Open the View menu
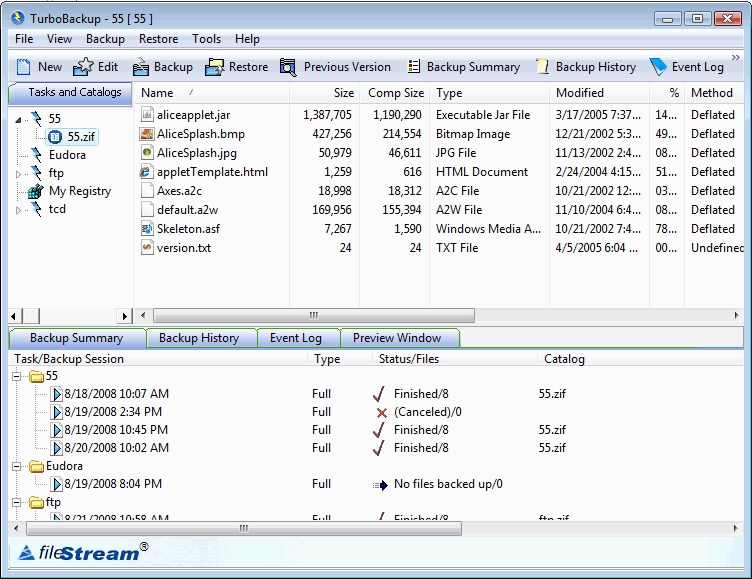 tap(59, 39)
